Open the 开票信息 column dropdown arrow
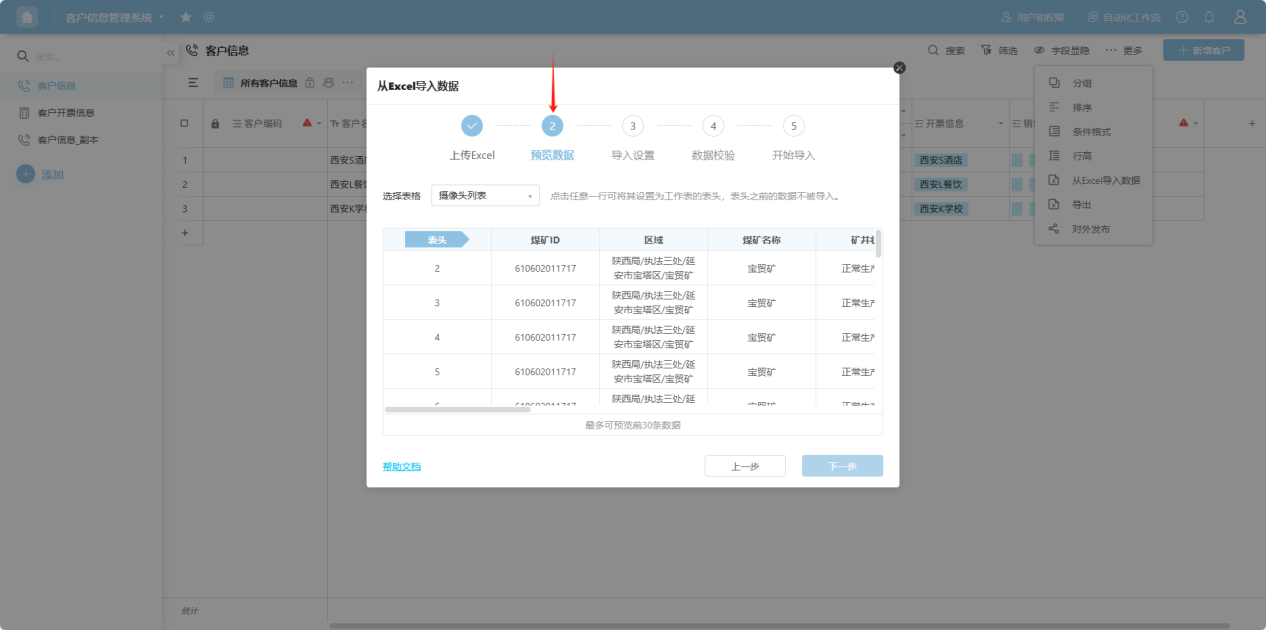This screenshot has height=630, width=1266. coord(1000,123)
